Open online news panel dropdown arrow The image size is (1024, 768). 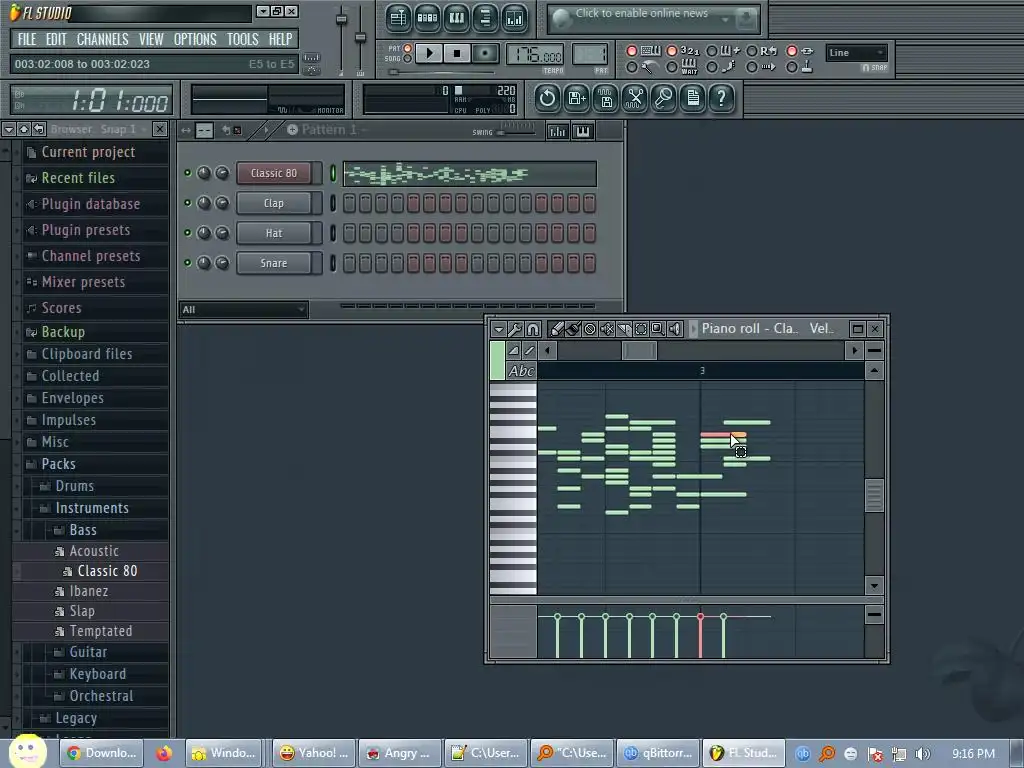click(x=725, y=20)
